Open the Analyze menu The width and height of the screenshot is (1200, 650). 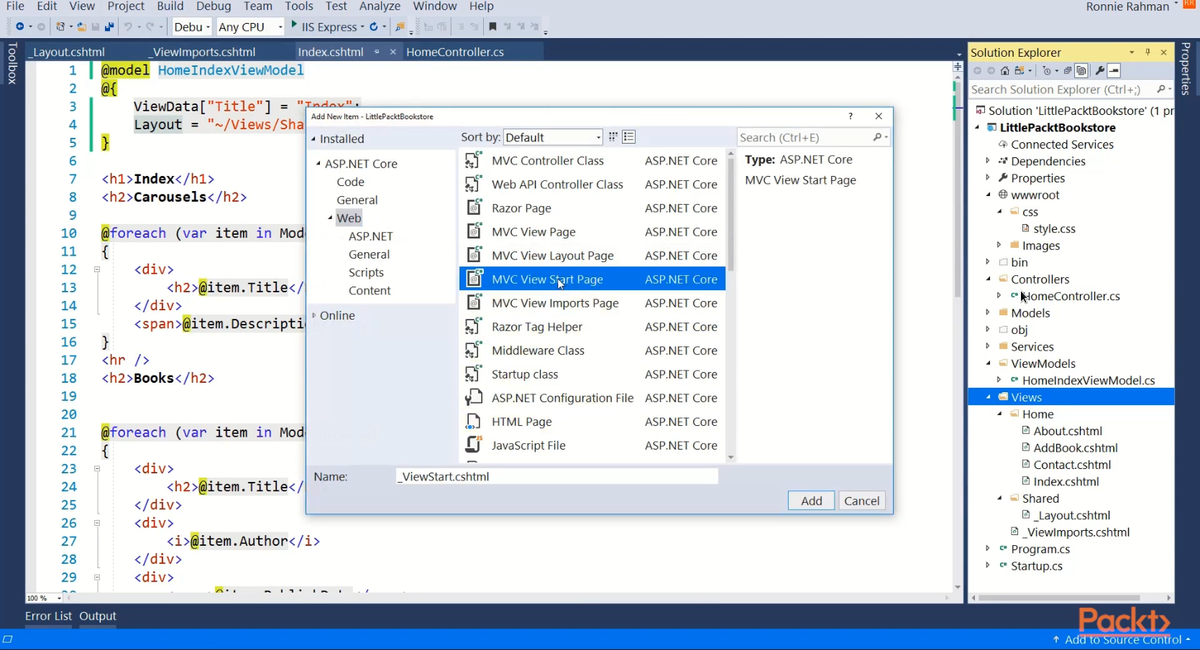[x=379, y=6]
